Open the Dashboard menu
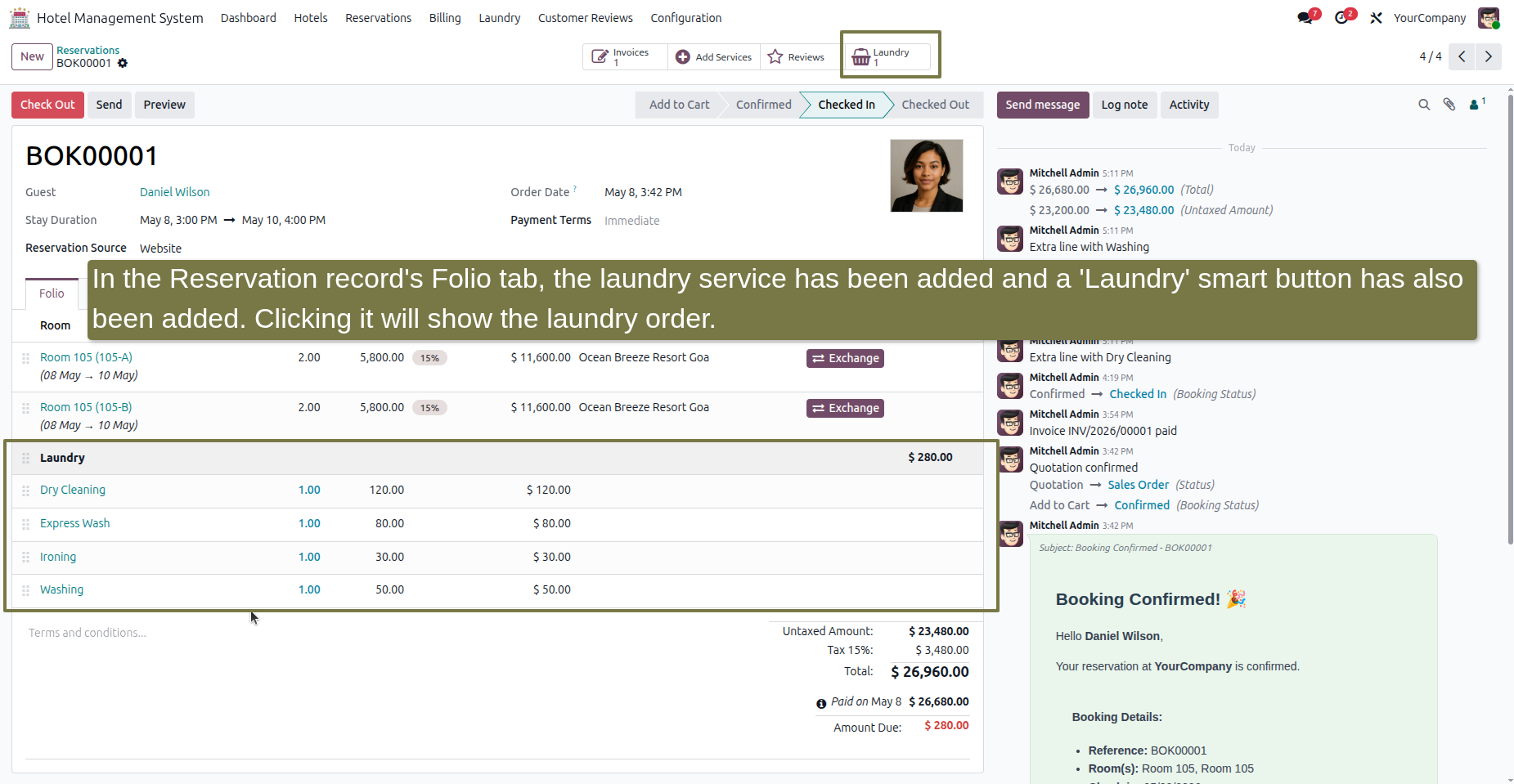The height and width of the screenshot is (784, 1514). coord(248,18)
